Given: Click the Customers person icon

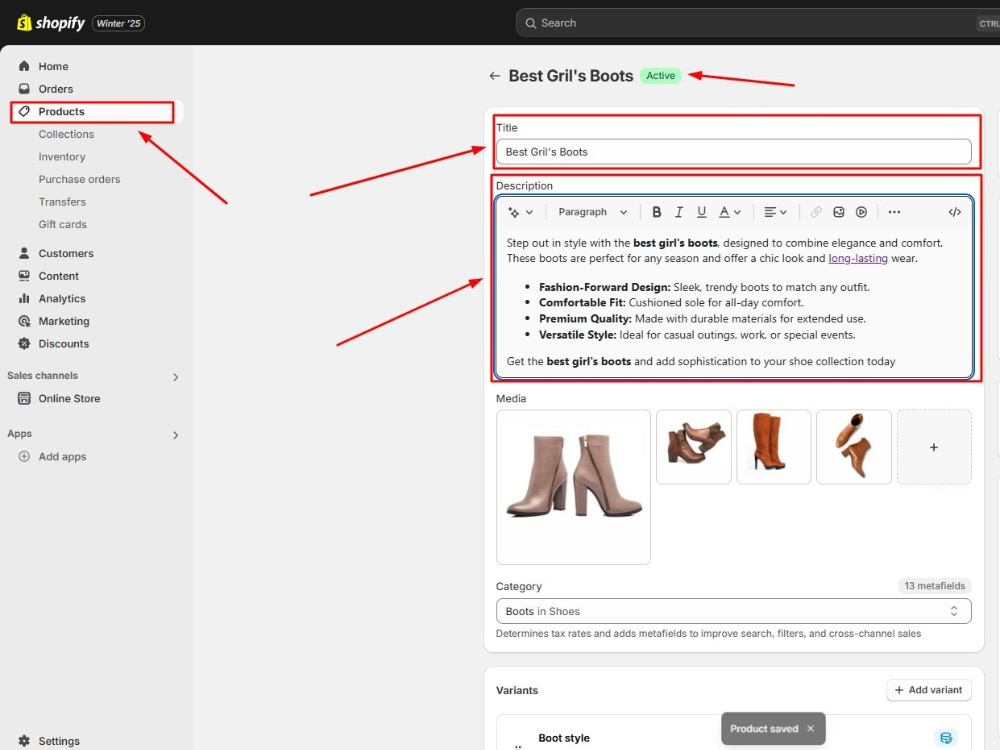Looking at the screenshot, I should [x=24, y=253].
